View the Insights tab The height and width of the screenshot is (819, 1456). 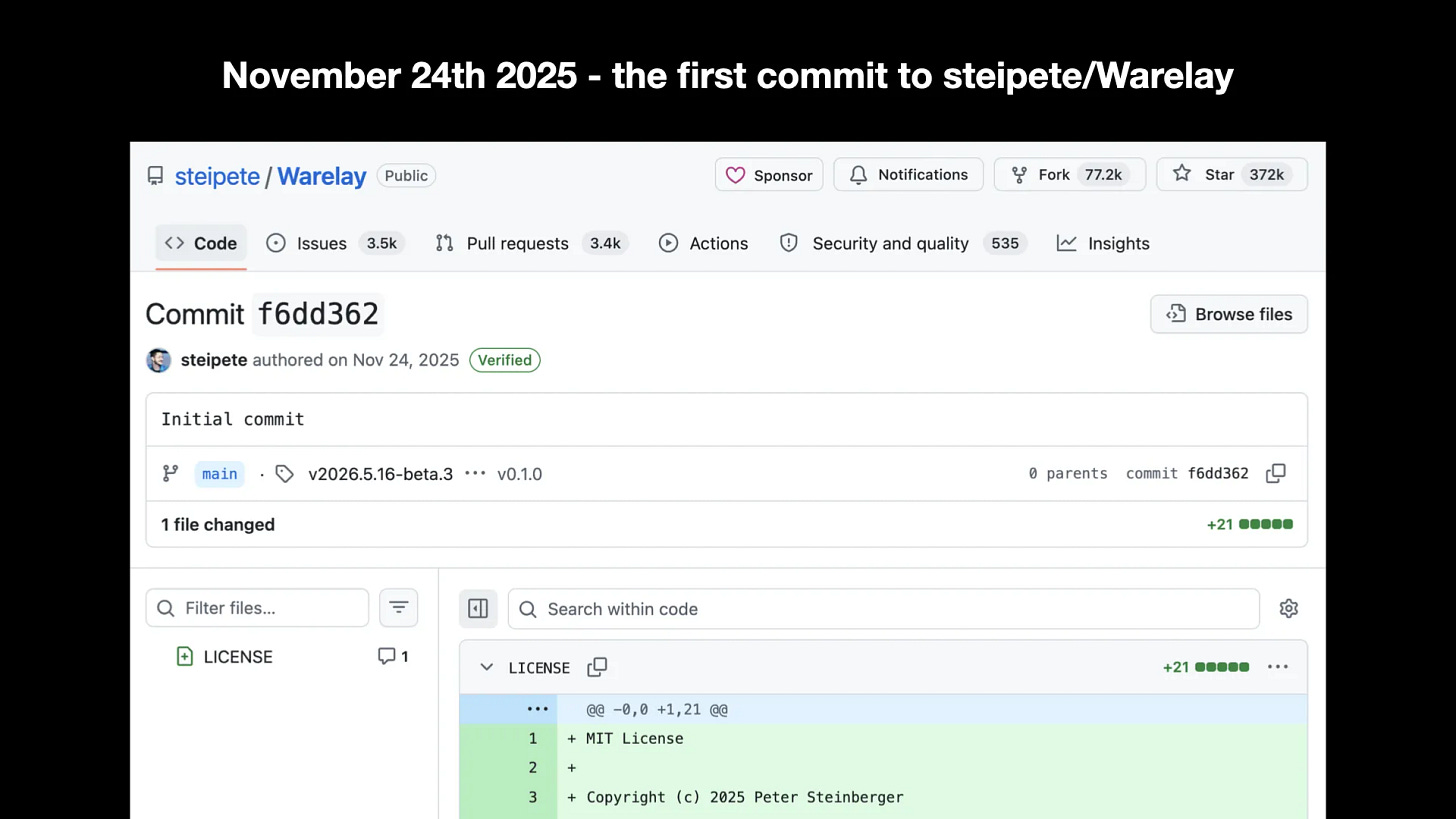tap(1104, 243)
